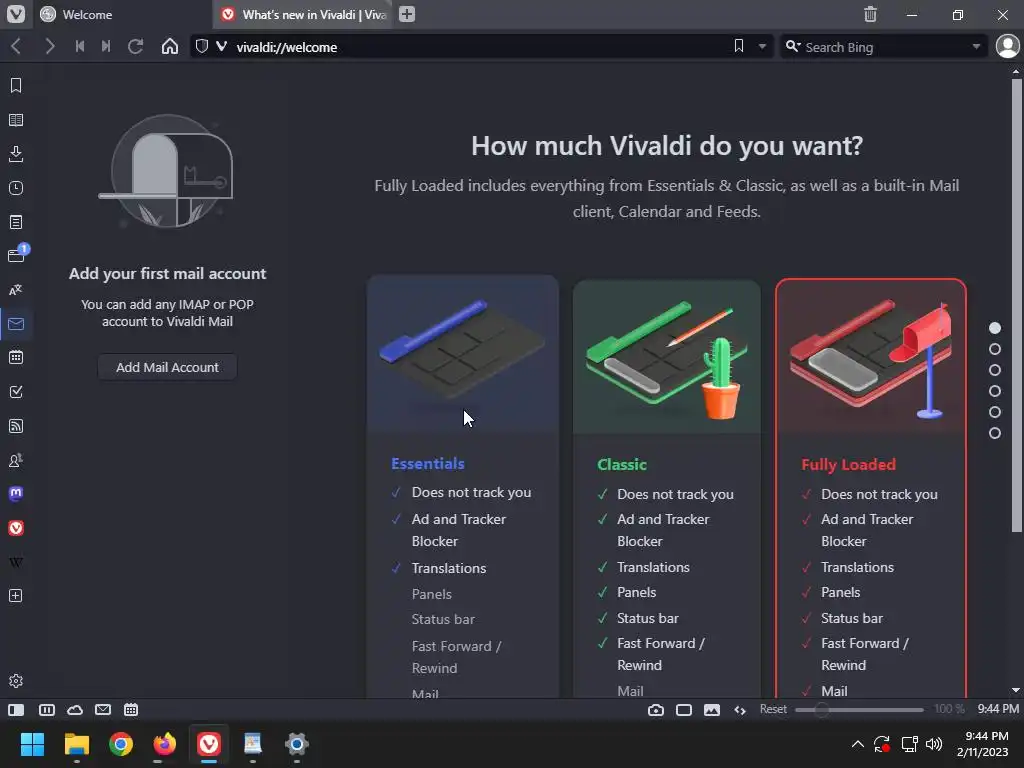Open page tiling window icon
Image resolution: width=1024 pixels, height=768 pixels.
click(x=684, y=710)
